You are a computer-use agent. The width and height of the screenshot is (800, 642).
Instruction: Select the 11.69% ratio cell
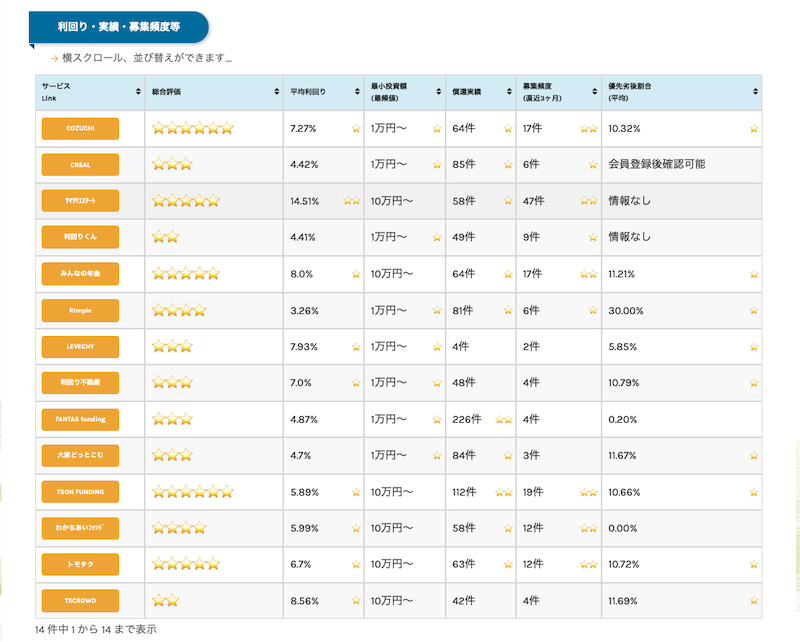click(682, 601)
